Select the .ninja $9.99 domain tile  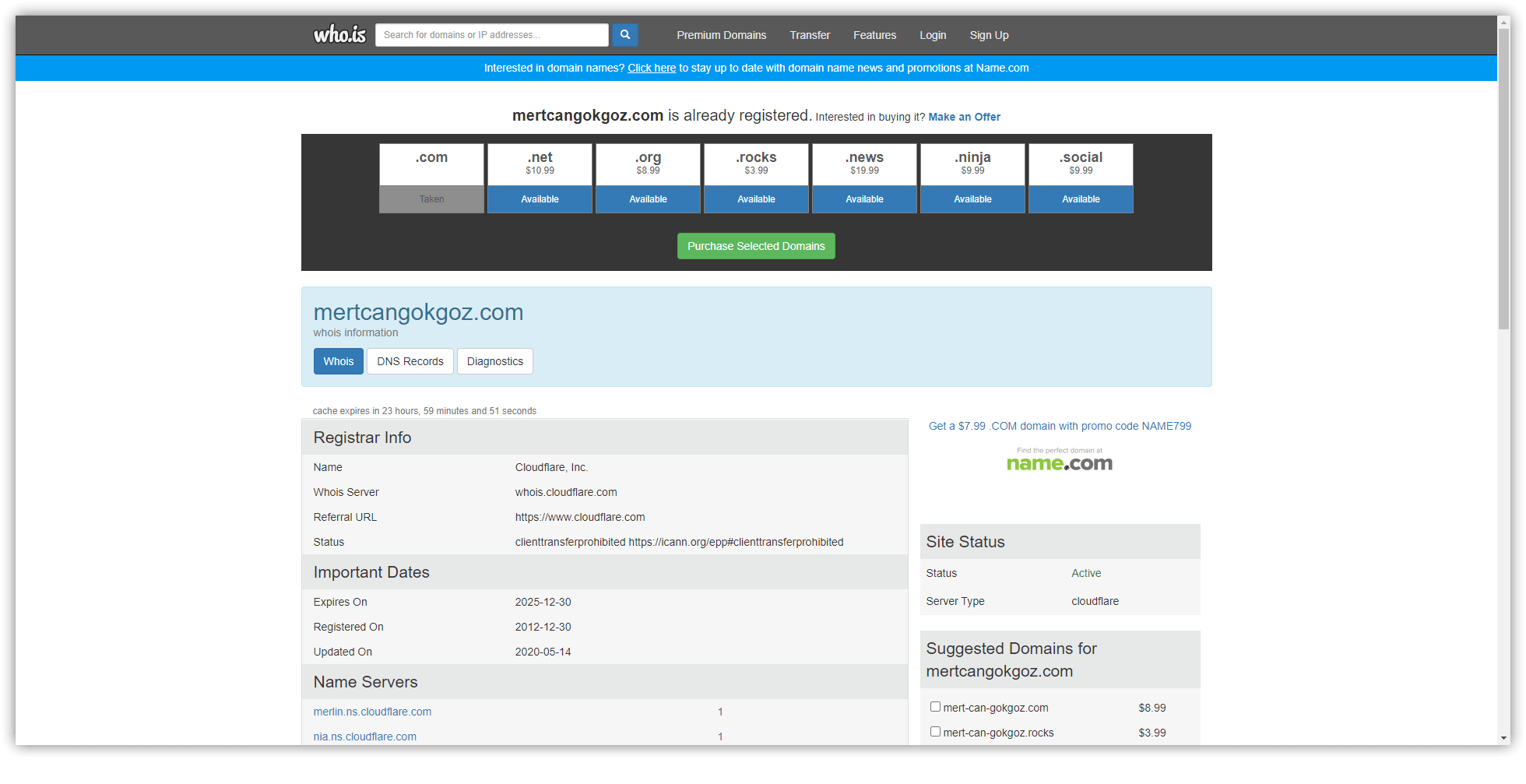972,178
